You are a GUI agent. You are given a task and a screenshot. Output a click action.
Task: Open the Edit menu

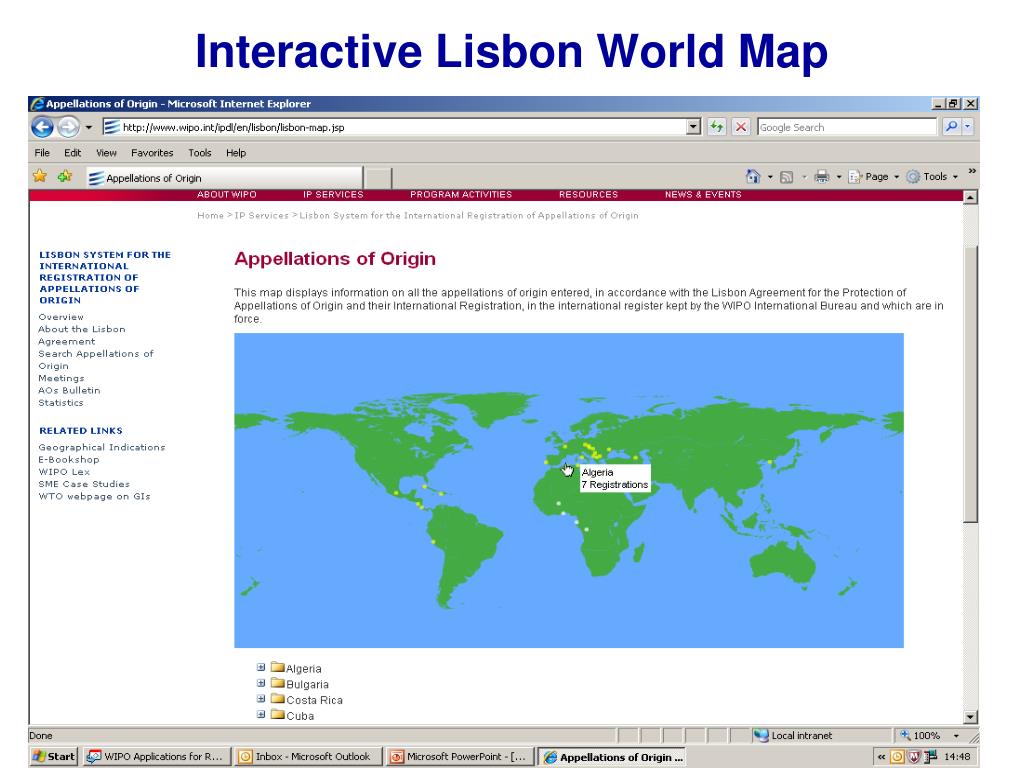(x=72, y=153)
